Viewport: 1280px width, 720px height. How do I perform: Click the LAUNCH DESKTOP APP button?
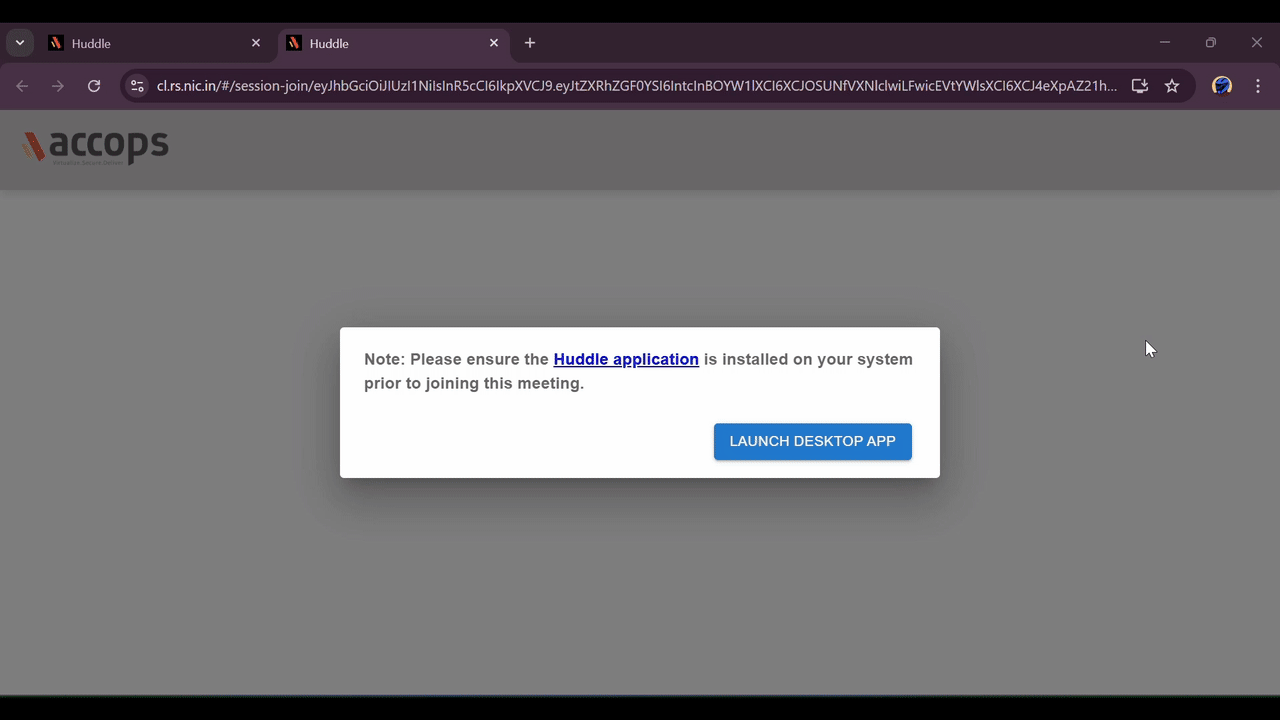pyautogui.click(x=812, y=441)
